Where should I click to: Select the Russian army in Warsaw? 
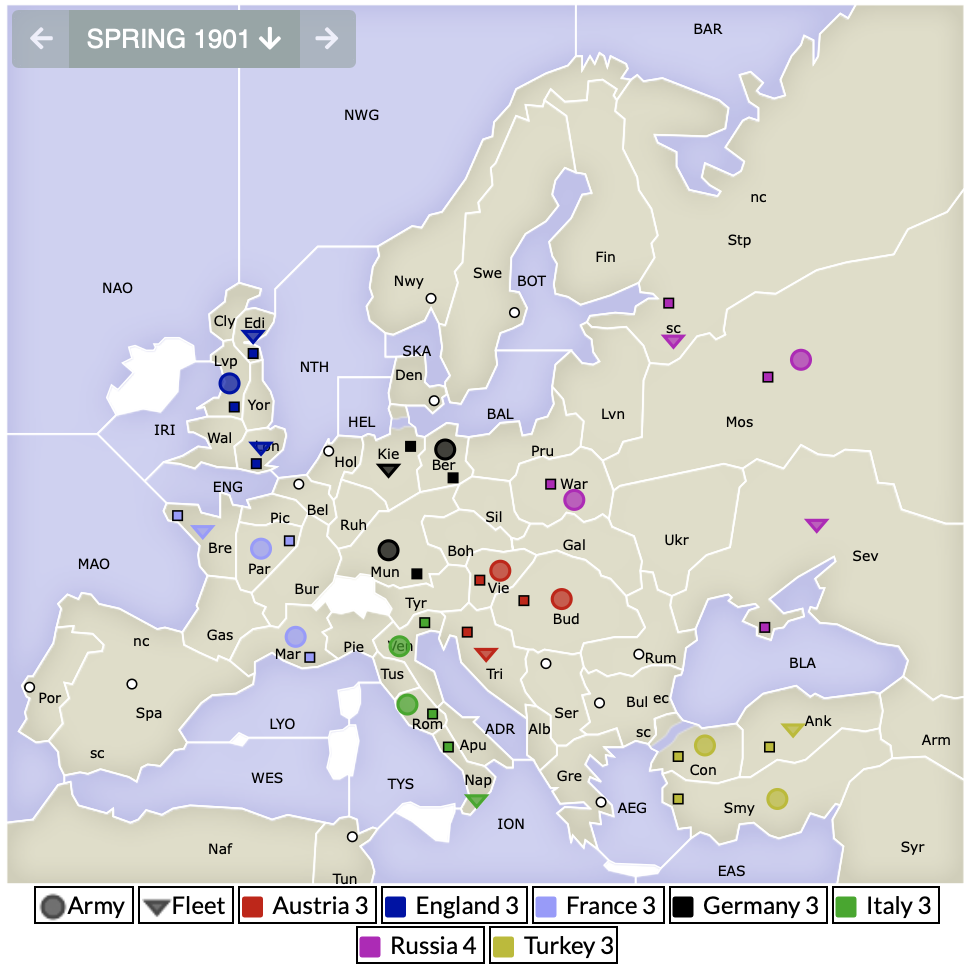point(574,499)
